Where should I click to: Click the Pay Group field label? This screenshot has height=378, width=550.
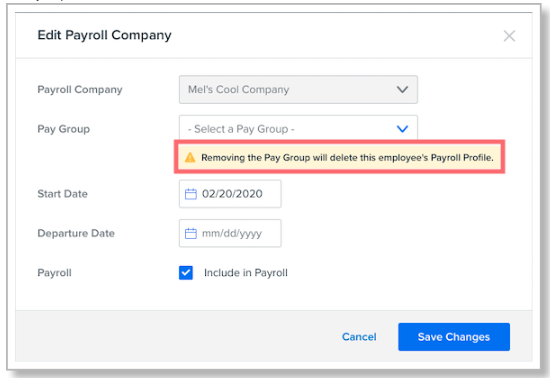pyautogui.click(x=63, y=129)
